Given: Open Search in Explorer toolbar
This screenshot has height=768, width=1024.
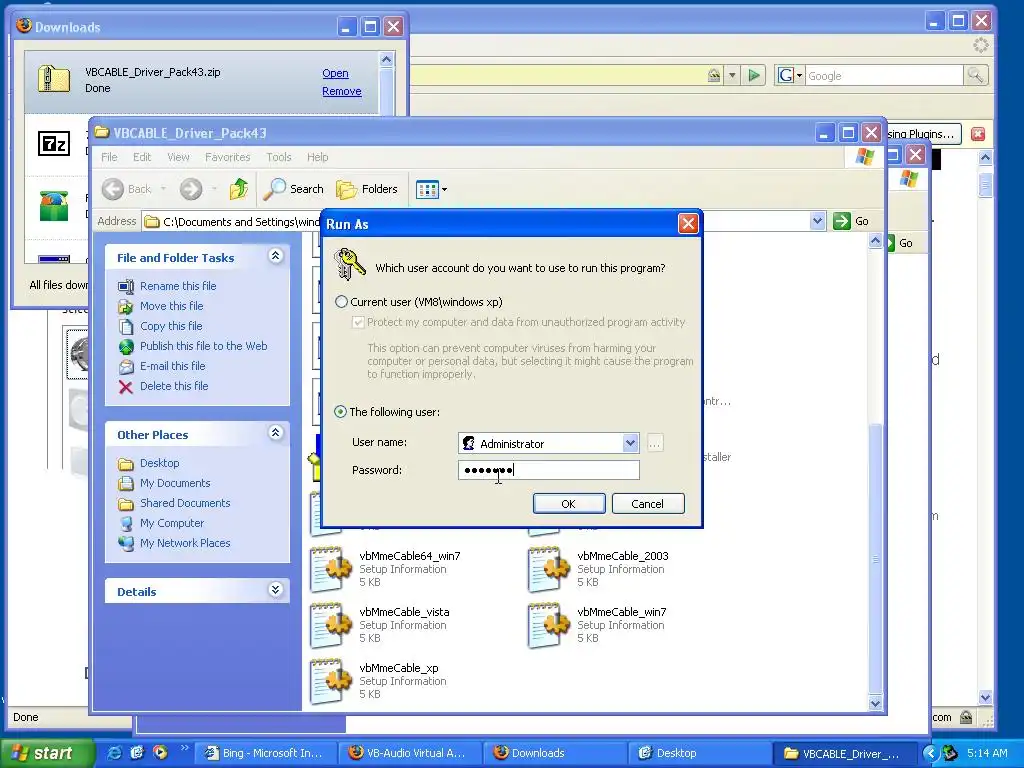Looking at the screenshot, I should (294, 189).
